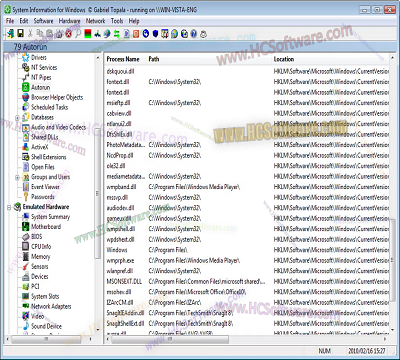Click the Sound Device note icon

pyautogui.click(x=26, y=326)
